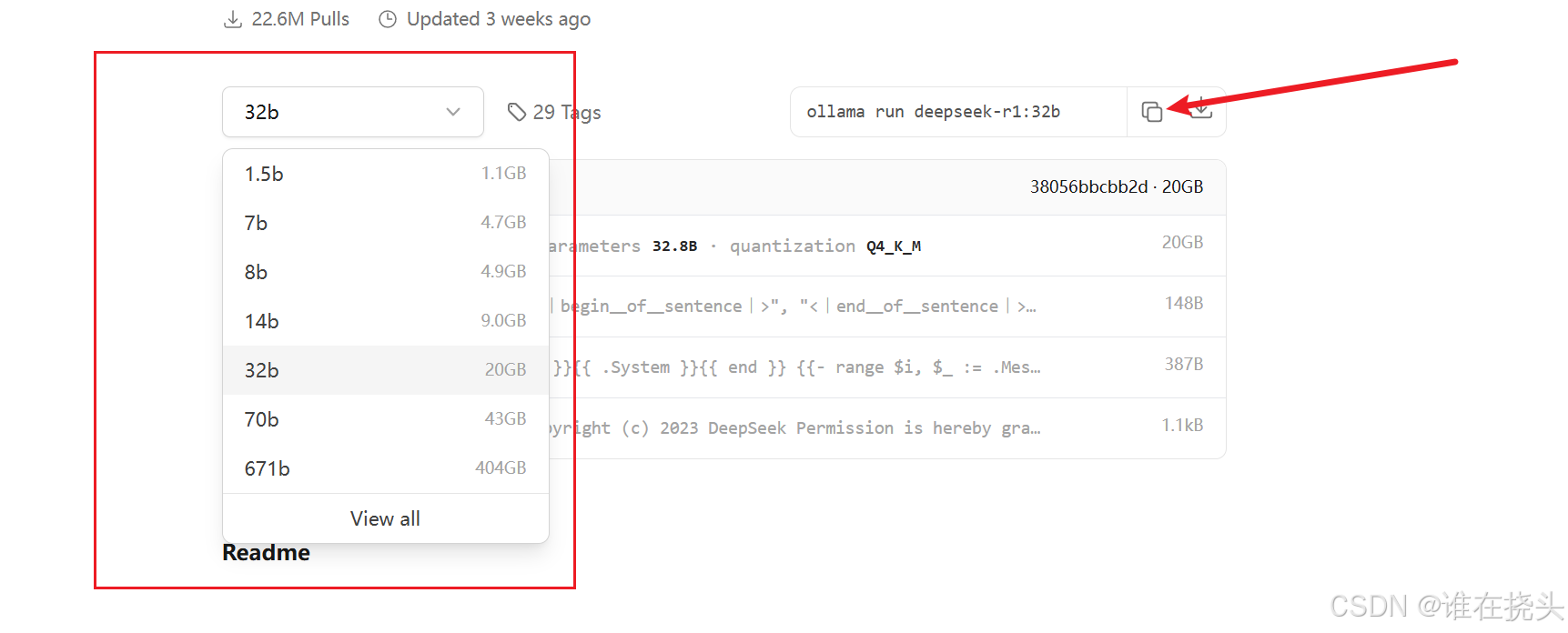Select the 671b model option
The height and width of the screenshot is (633, 1568).
[386, 468]
